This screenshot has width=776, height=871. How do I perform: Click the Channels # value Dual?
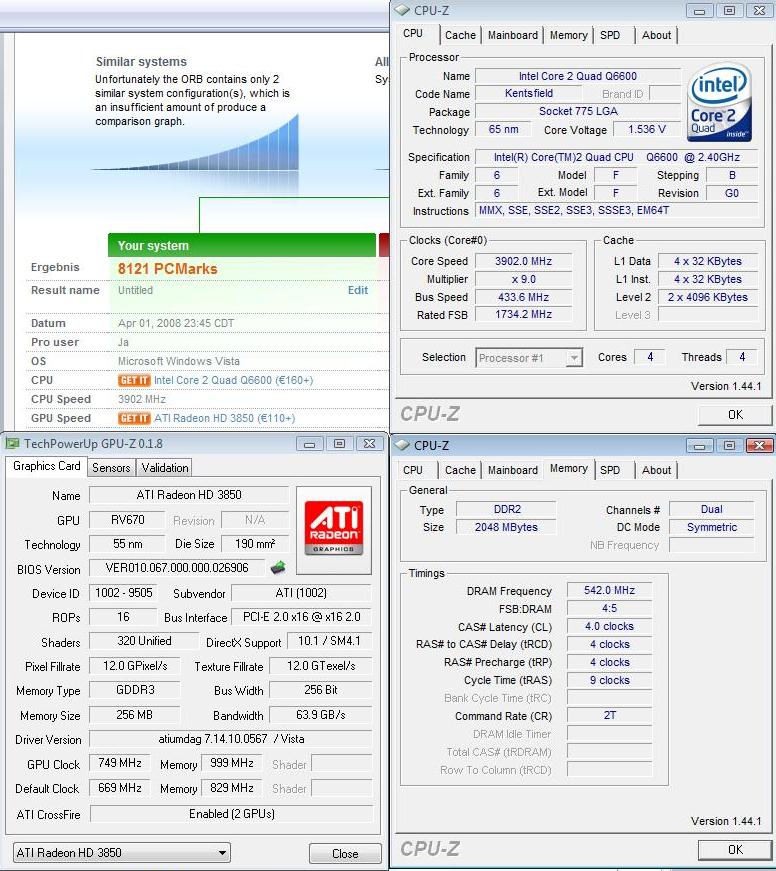tap(712, 509)
